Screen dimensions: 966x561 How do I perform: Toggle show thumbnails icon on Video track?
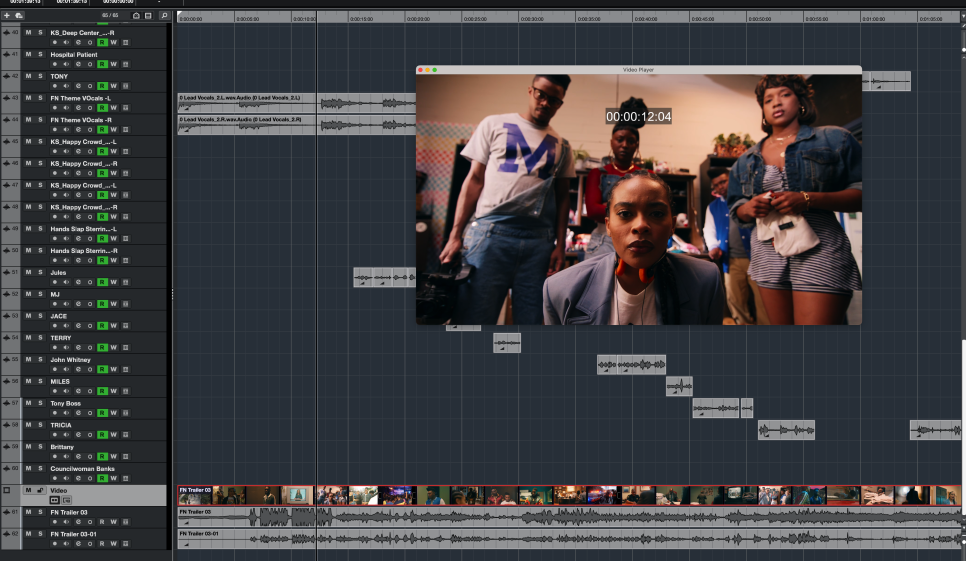click(x=54, y=500)
